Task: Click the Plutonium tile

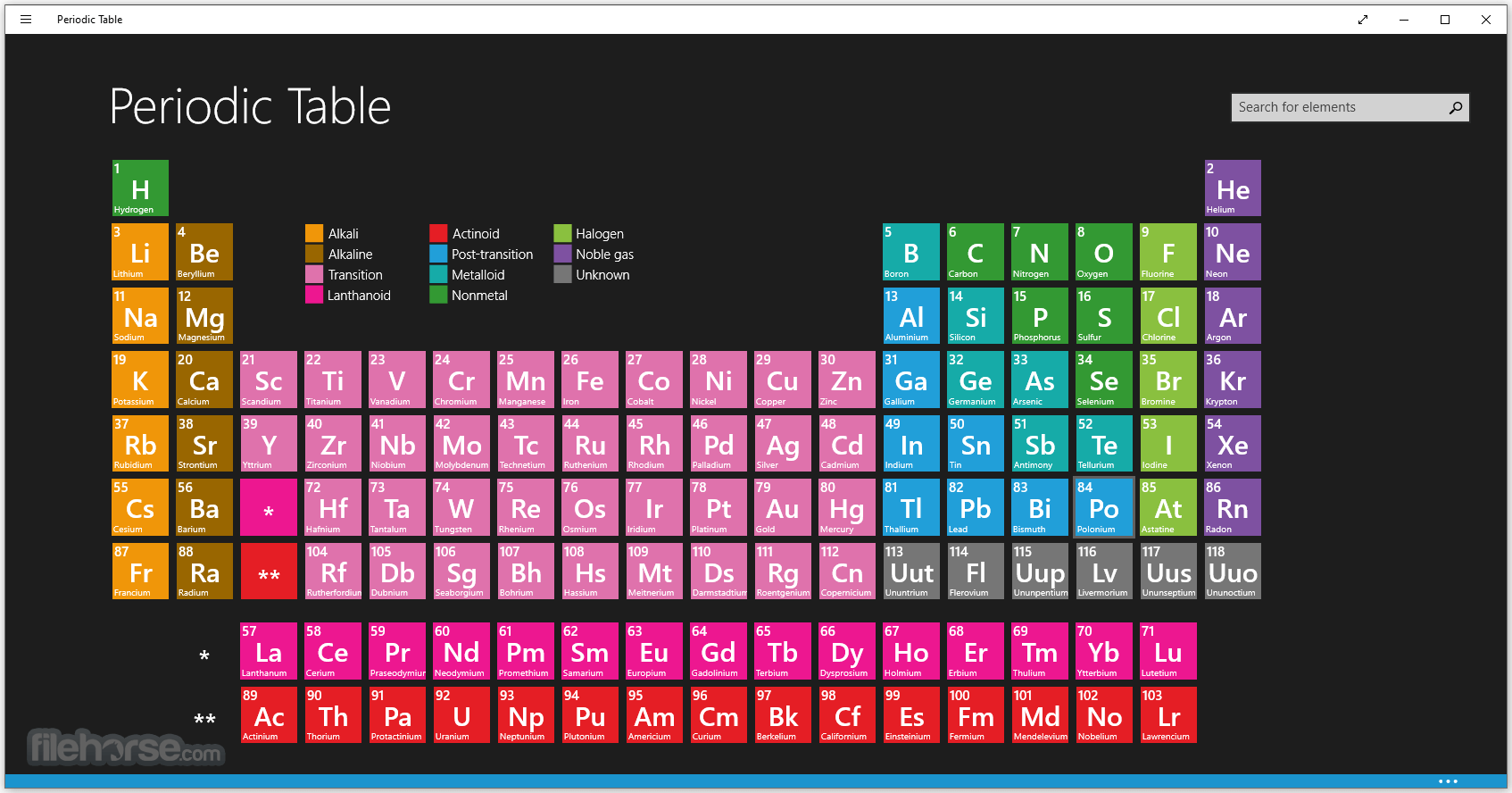Action: [590, 715]
